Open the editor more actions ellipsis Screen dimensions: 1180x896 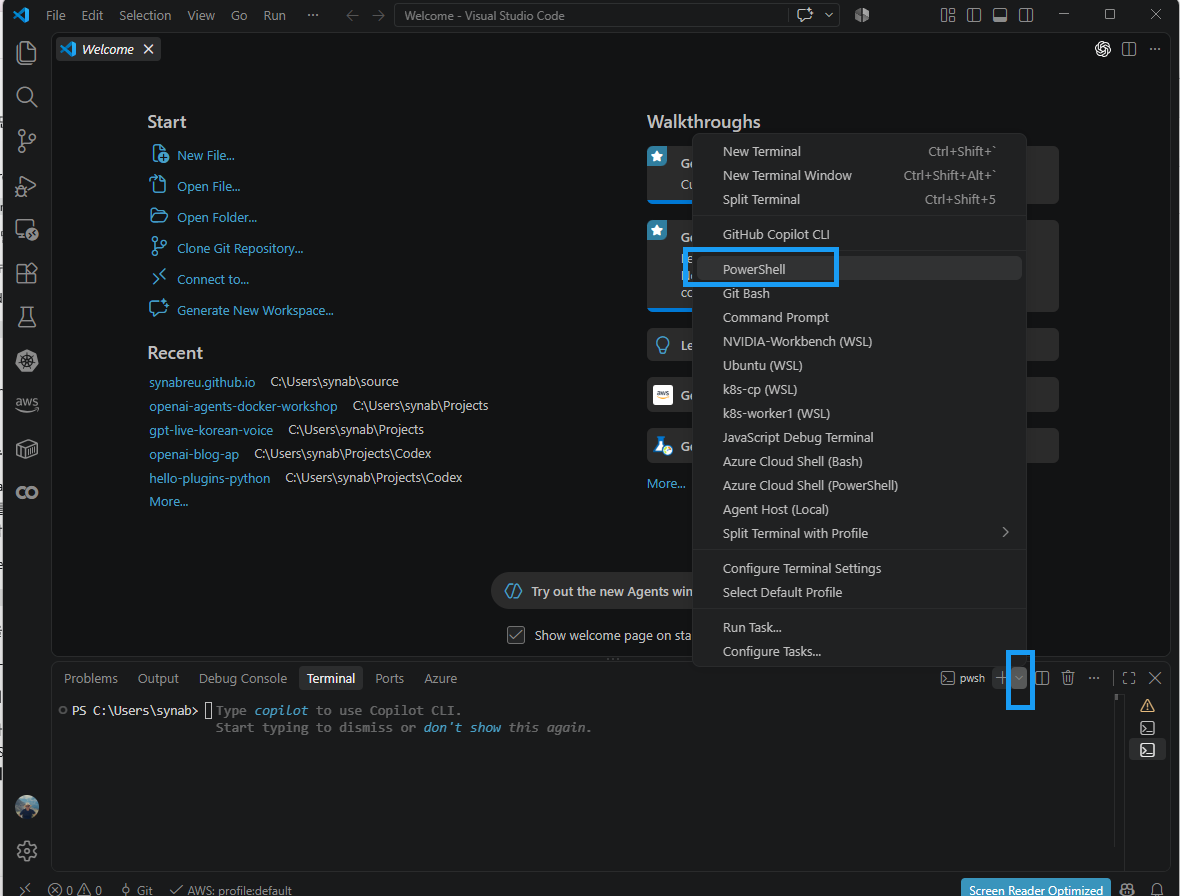click(1154, 49)
